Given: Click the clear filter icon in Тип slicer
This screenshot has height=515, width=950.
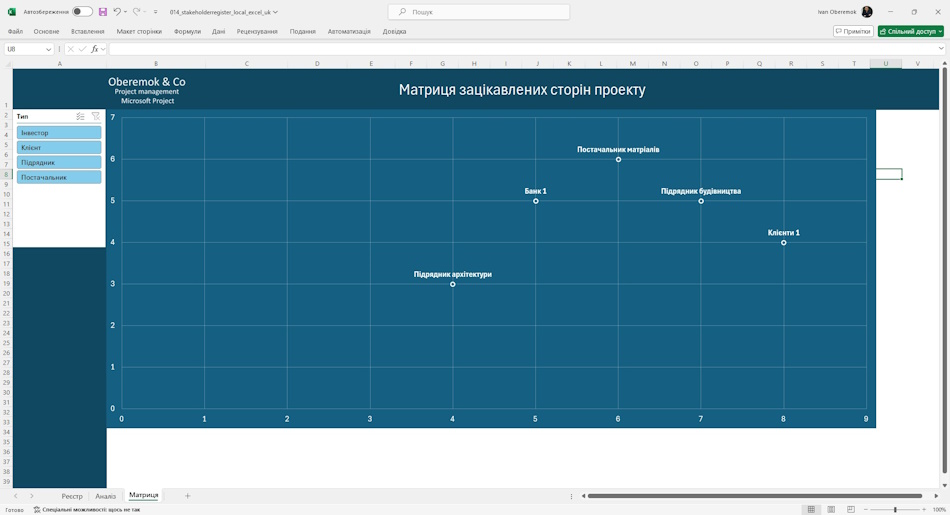Looking at the screenshot, I should 96,116.
